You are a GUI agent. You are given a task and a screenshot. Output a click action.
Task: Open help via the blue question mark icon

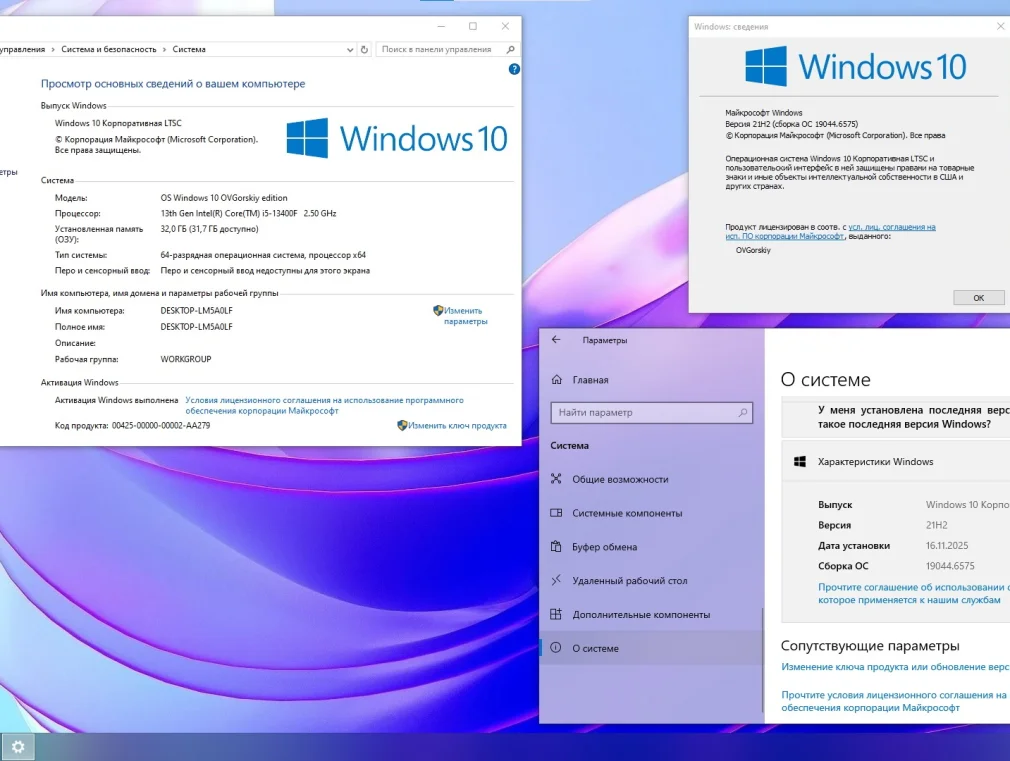tap(514, 69)
